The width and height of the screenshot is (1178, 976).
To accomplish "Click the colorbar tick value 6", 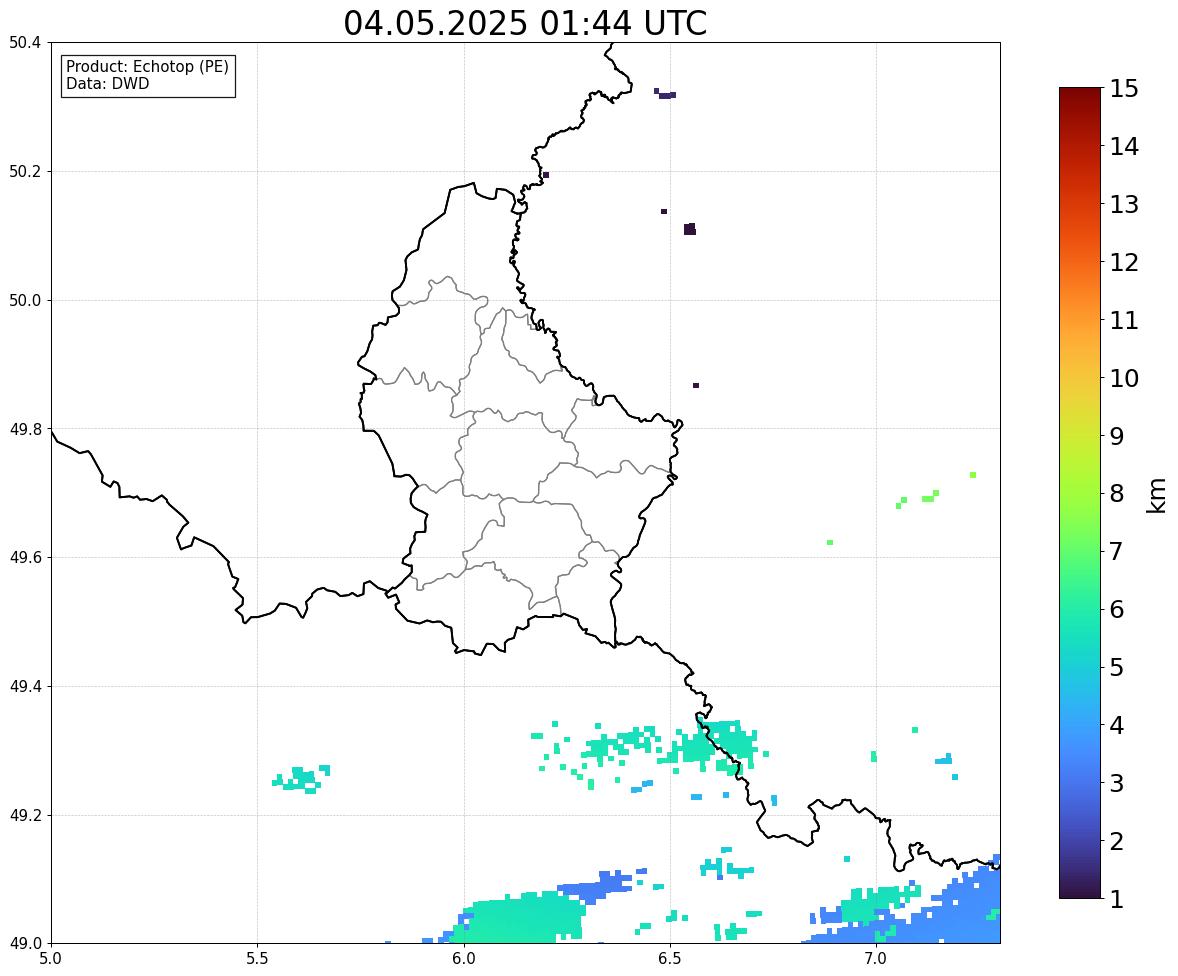I will 1117,609.
